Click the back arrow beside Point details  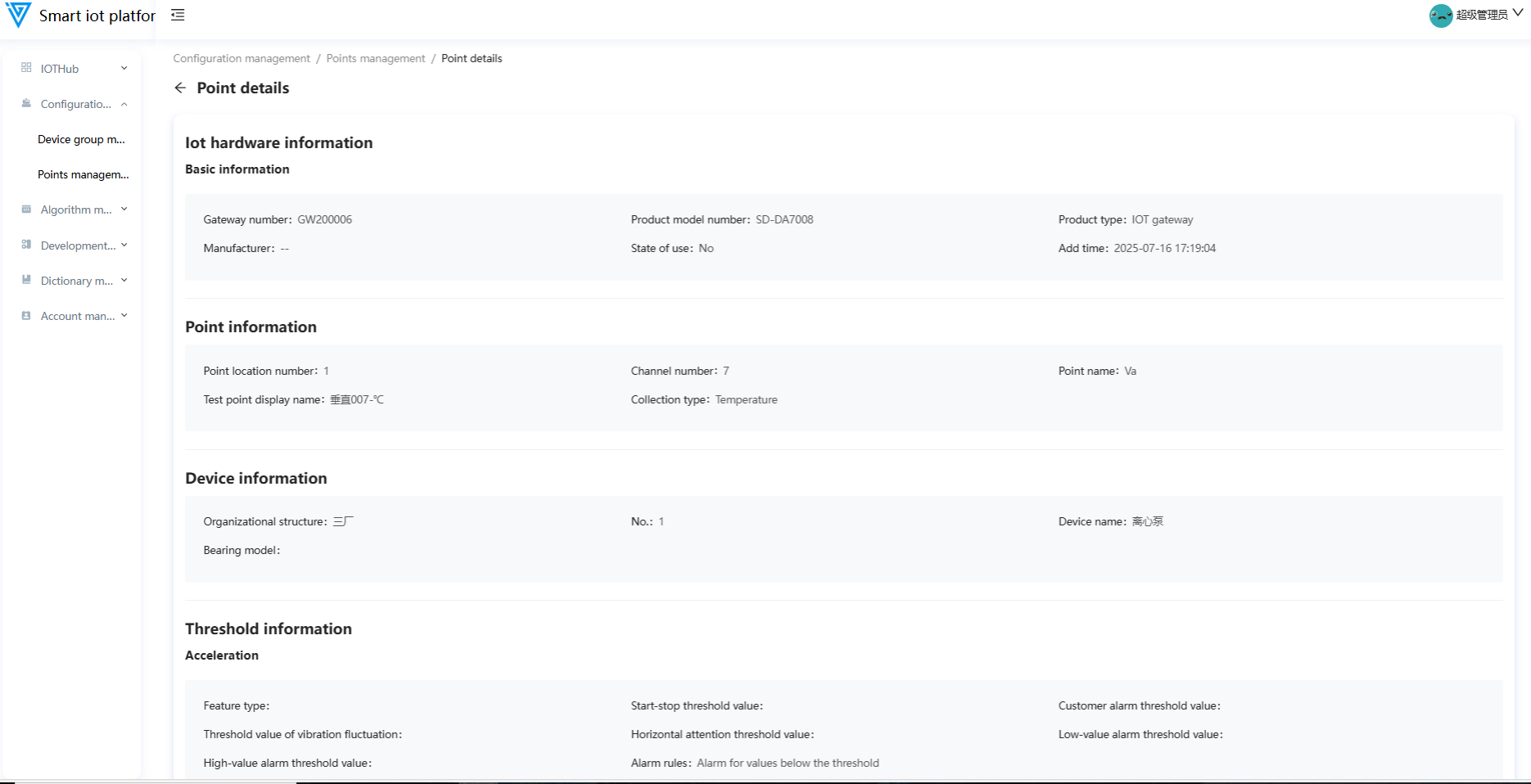point(180,88)
